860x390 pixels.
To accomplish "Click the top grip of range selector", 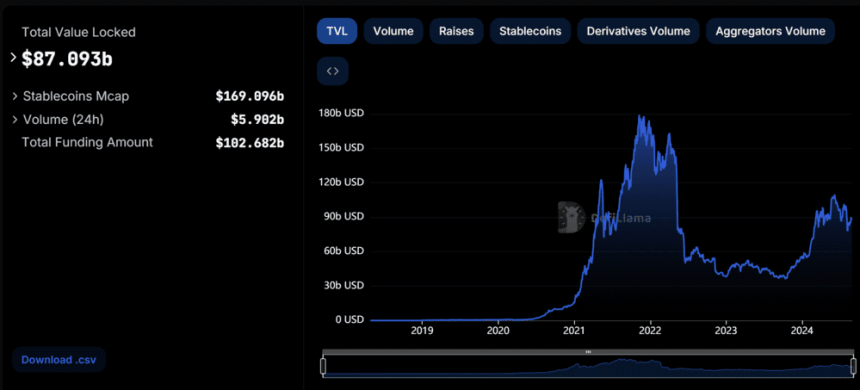I will pyautogui.click(x=588, y=352).
